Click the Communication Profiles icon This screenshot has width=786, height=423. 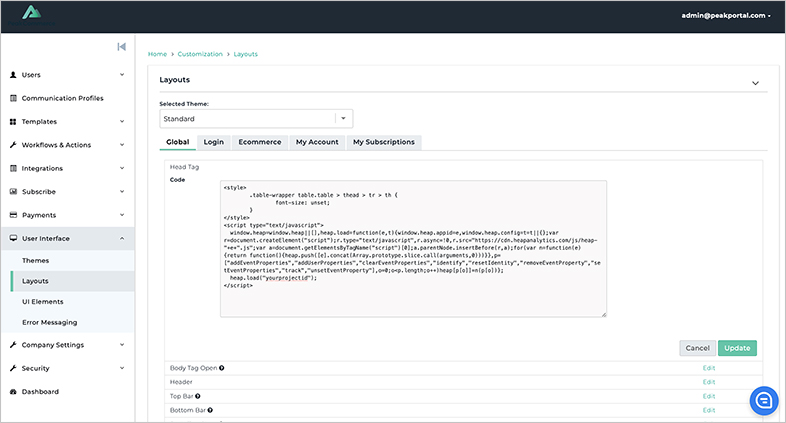pos(13,98)
